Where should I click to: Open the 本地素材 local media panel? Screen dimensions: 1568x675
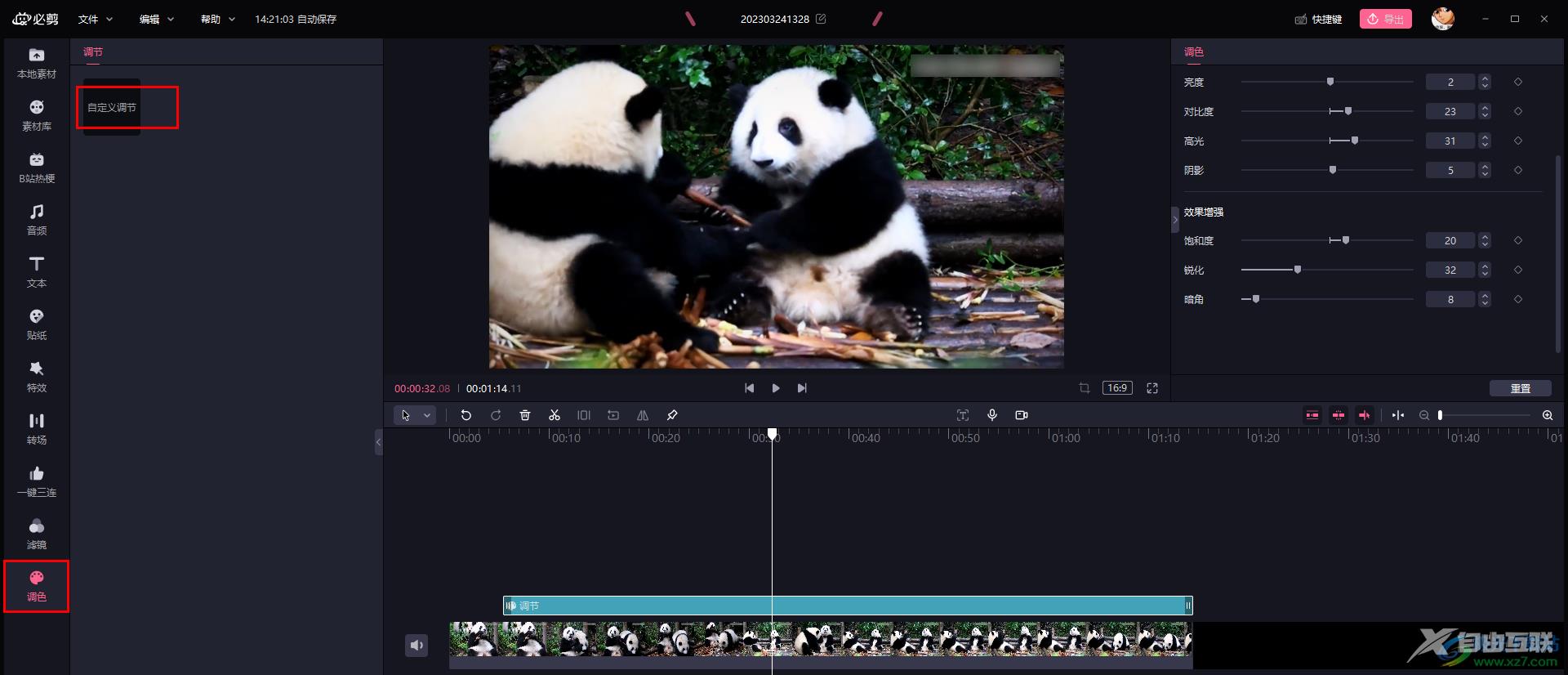[37, 63]
